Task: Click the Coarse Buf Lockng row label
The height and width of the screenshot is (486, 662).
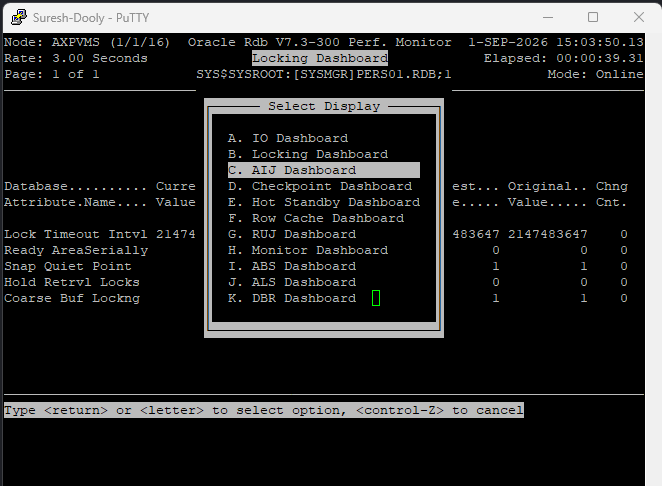Action: point(72,299)
